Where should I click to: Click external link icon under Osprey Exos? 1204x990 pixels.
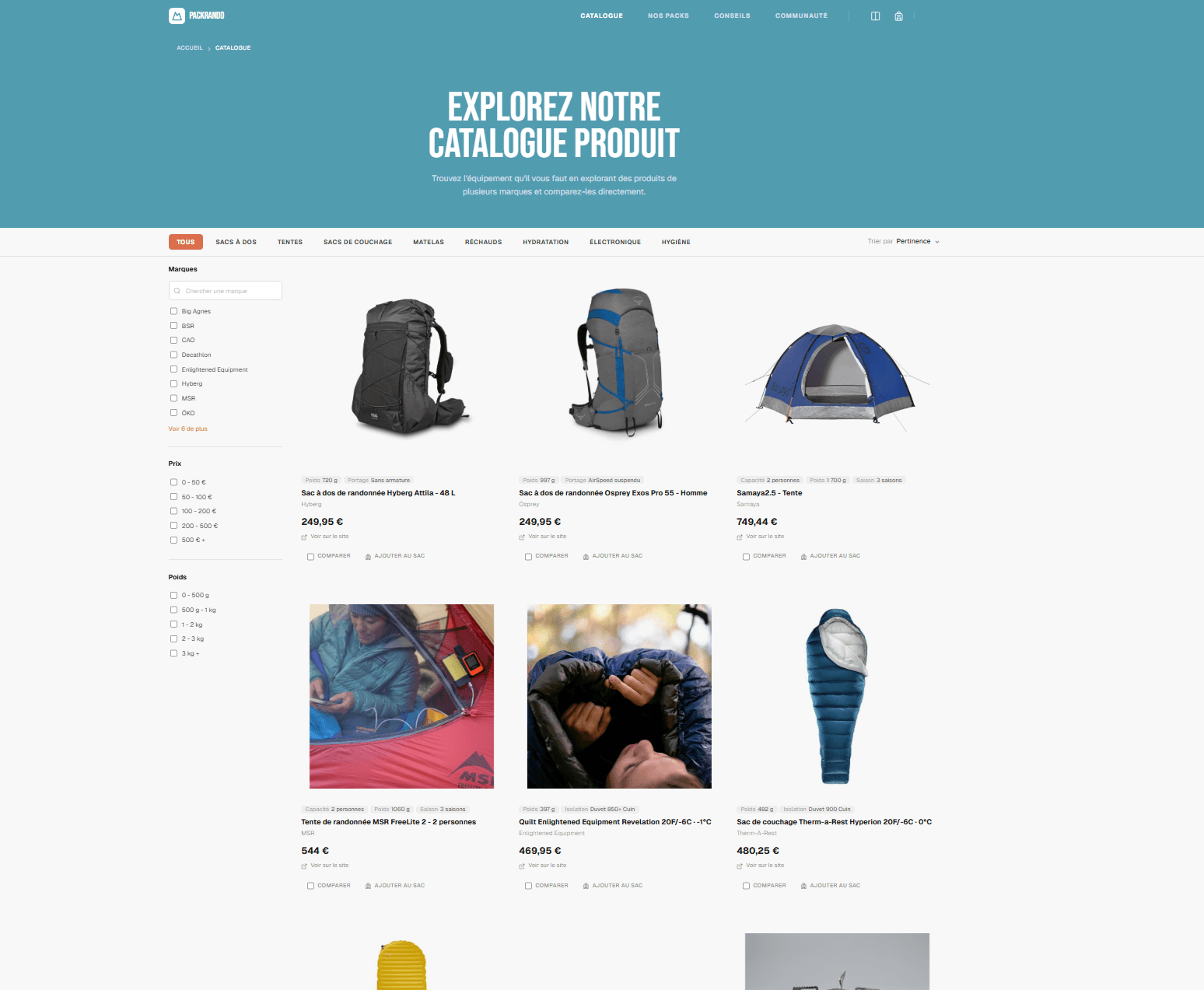click(x=522, y=537)
